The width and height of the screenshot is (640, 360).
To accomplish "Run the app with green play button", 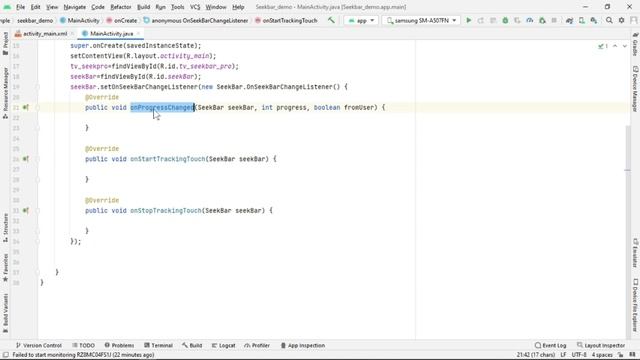I will coord(469,20).
